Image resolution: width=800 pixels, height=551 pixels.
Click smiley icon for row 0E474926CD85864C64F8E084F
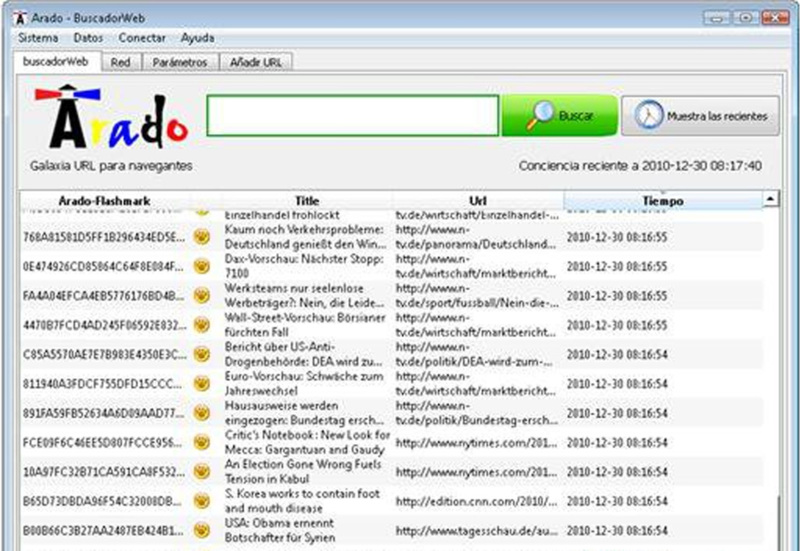coord(202,266)
